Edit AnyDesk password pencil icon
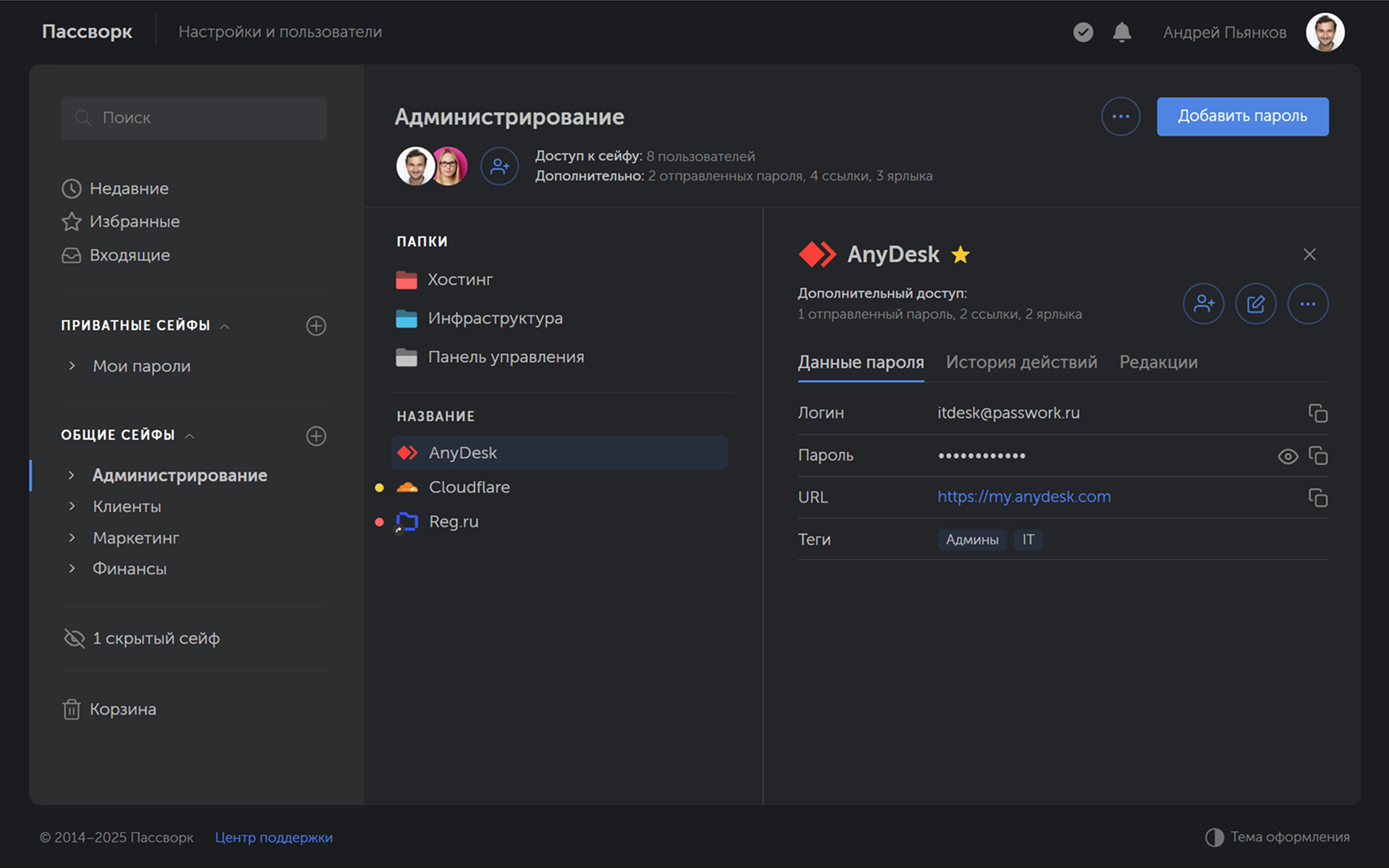This screenshot has height=868, width=1389. coord(1256,304)
